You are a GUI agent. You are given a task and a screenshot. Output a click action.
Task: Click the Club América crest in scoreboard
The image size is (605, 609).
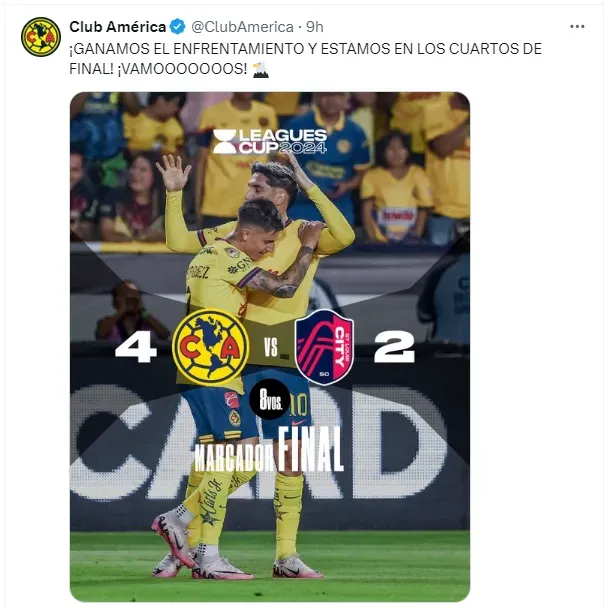[210, 347]
